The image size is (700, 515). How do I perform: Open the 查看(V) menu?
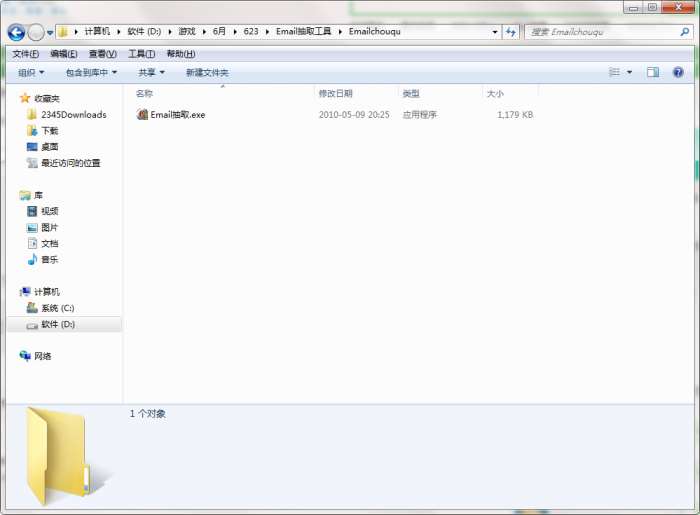point(103,54)
